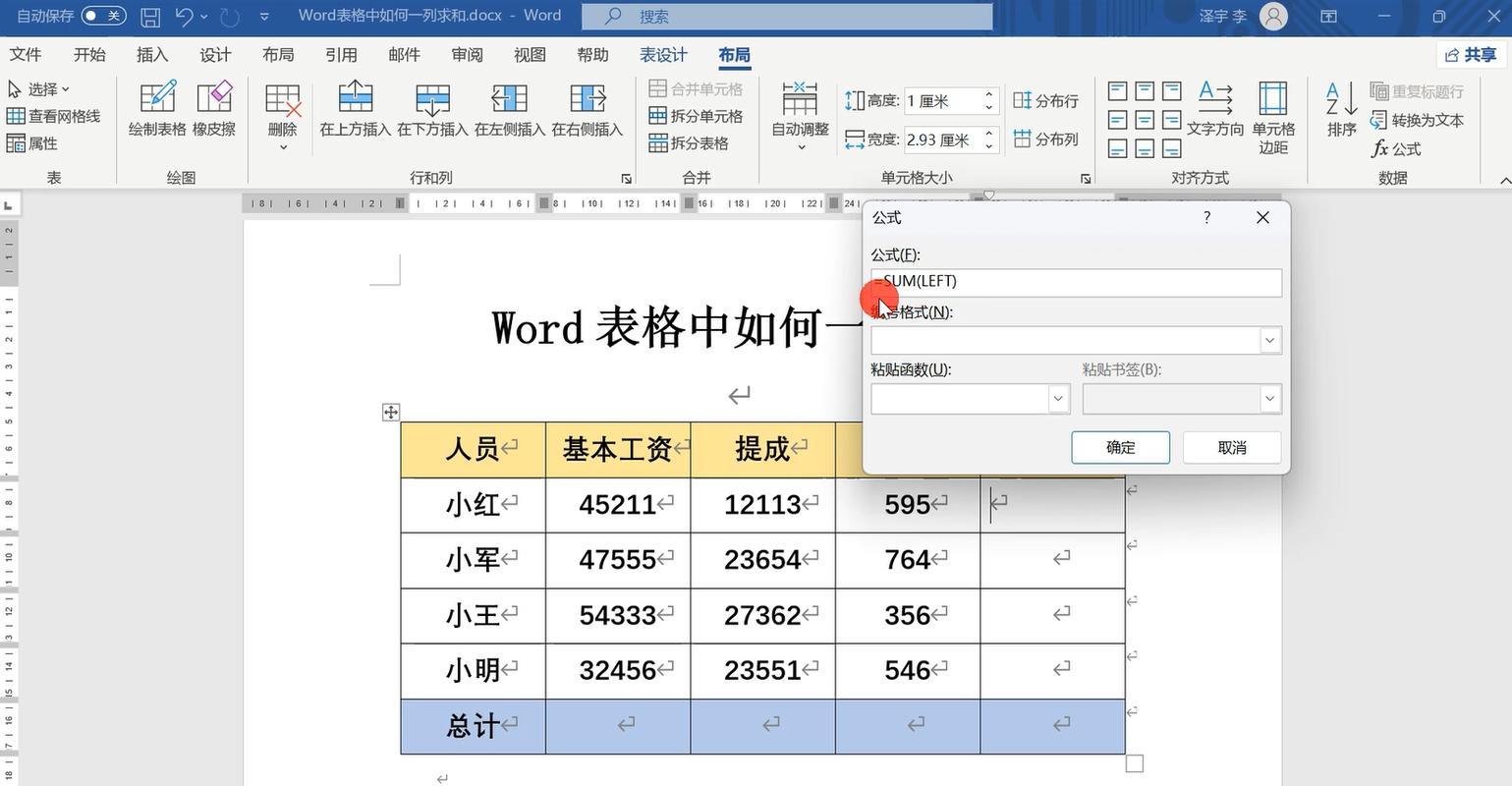The height and width of the screenshot is (786, 1512).
Task: Click the dialog help question mark
Action: 1207,217
